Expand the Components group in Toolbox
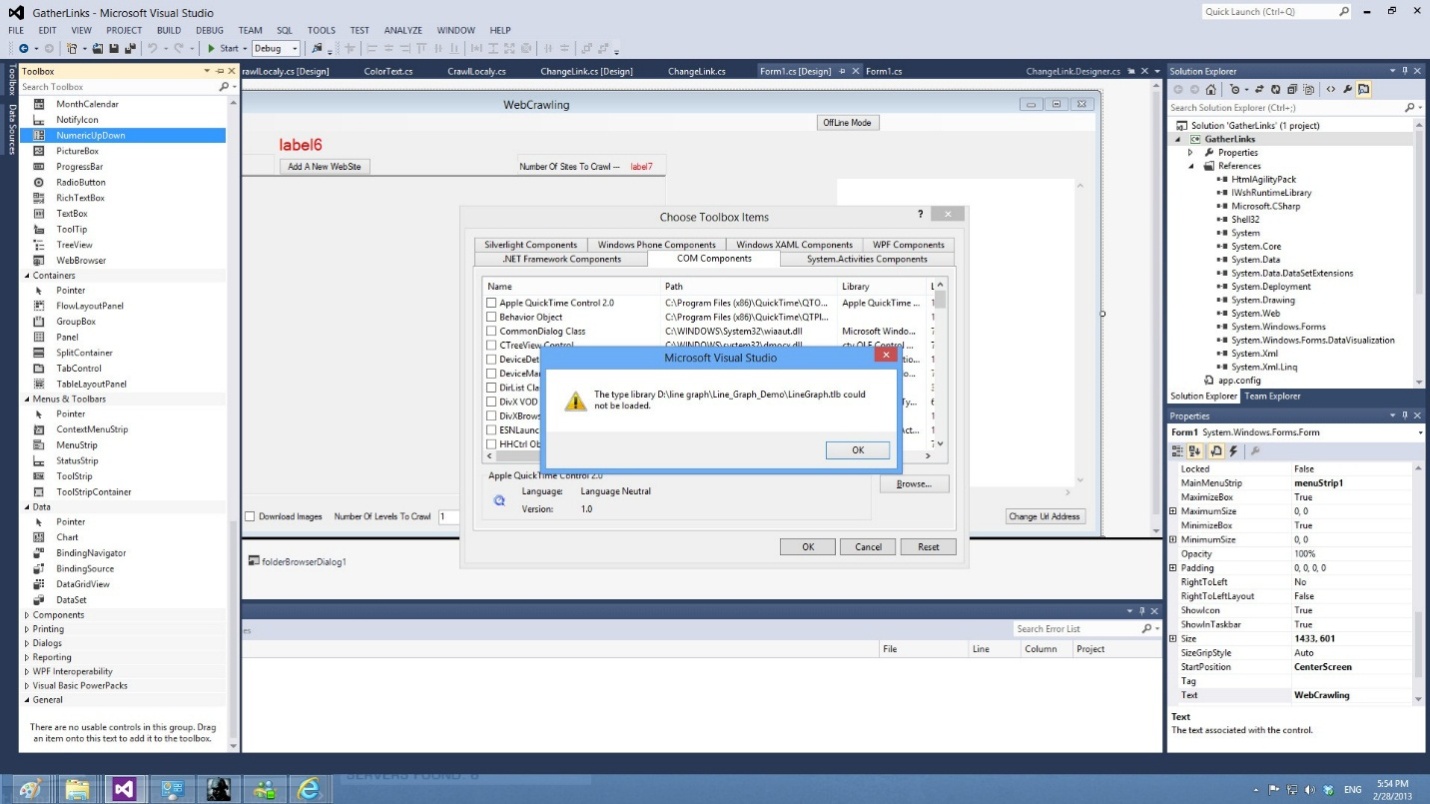 pos(27,615)
